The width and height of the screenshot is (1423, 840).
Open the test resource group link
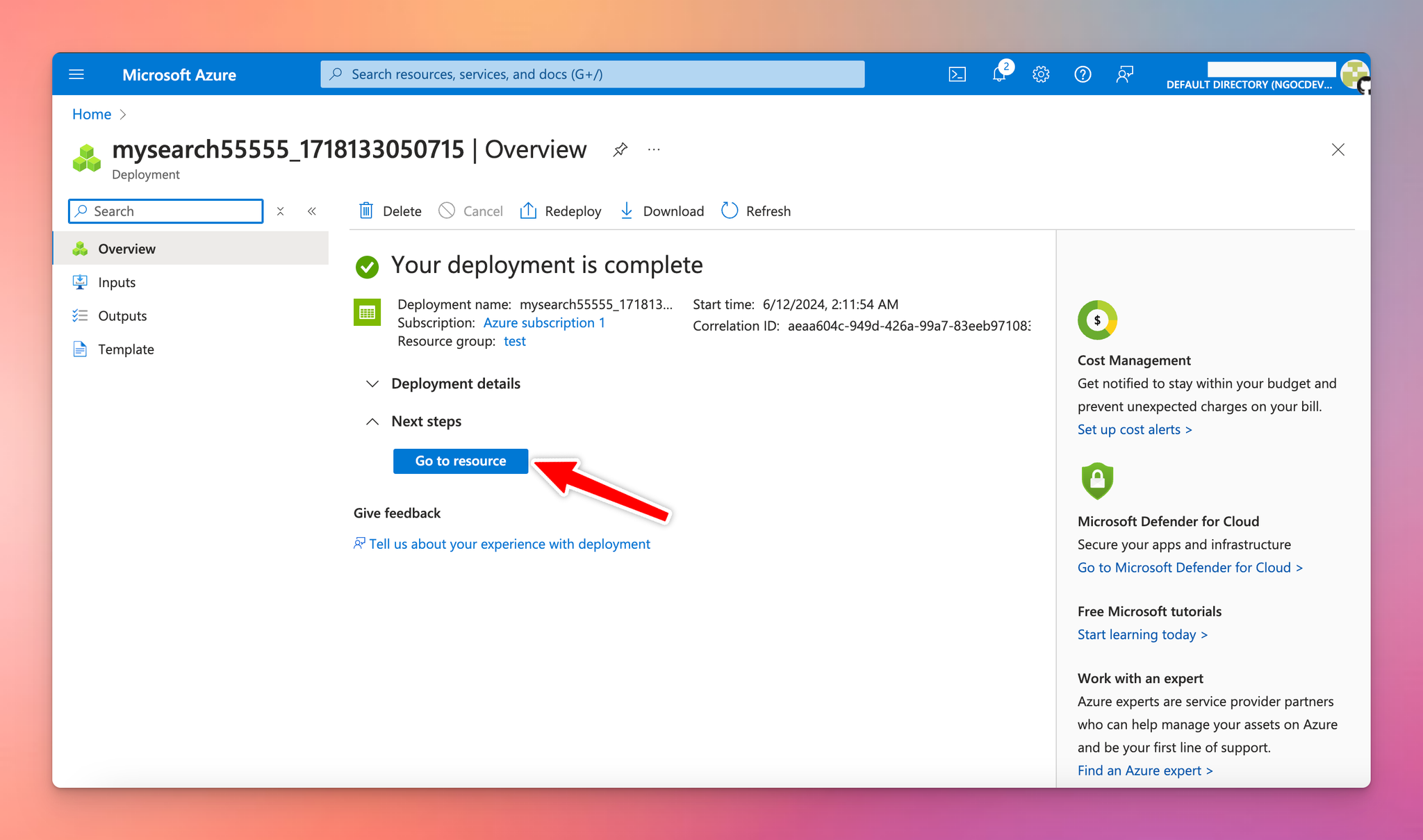(515, 341)
